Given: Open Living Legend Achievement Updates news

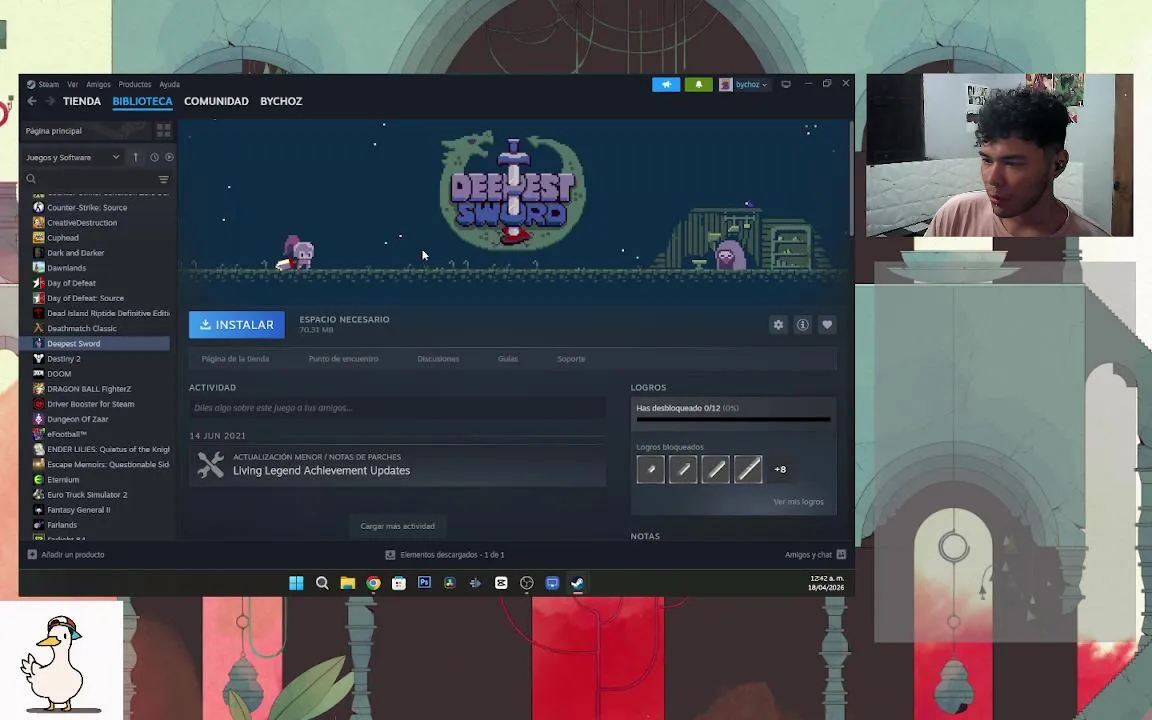Looking at the screenshot, I should point(397,465).
